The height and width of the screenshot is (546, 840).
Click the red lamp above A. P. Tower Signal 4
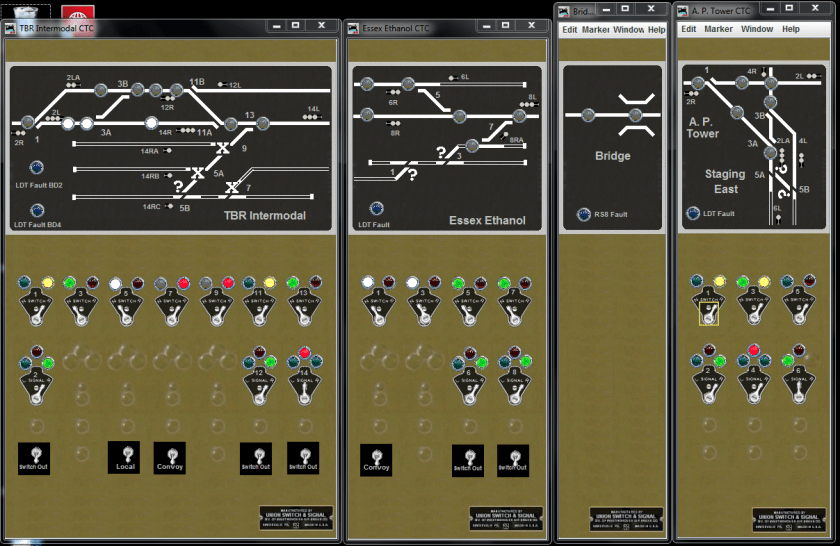(x=753, y=350)
